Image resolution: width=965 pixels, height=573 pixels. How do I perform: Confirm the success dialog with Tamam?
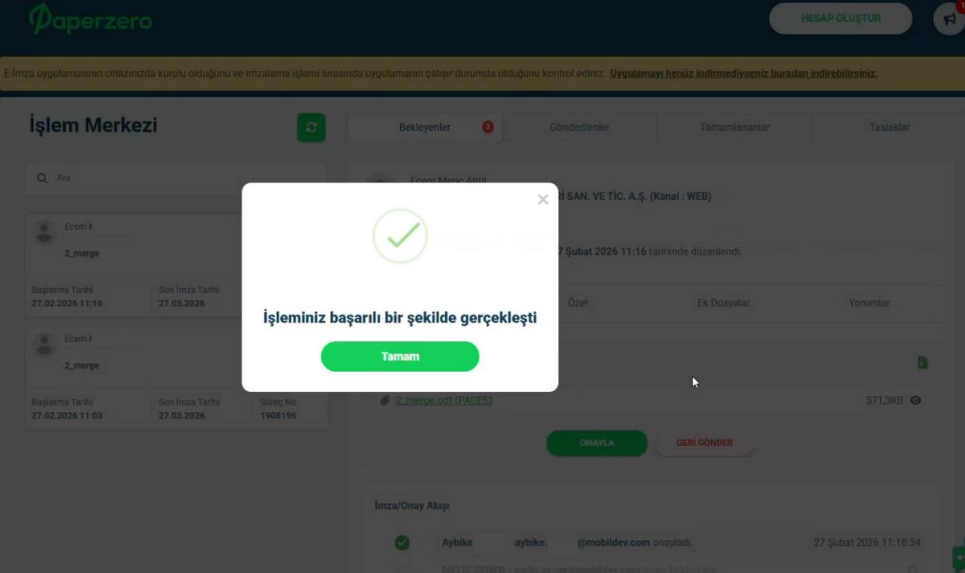[399, 356]
